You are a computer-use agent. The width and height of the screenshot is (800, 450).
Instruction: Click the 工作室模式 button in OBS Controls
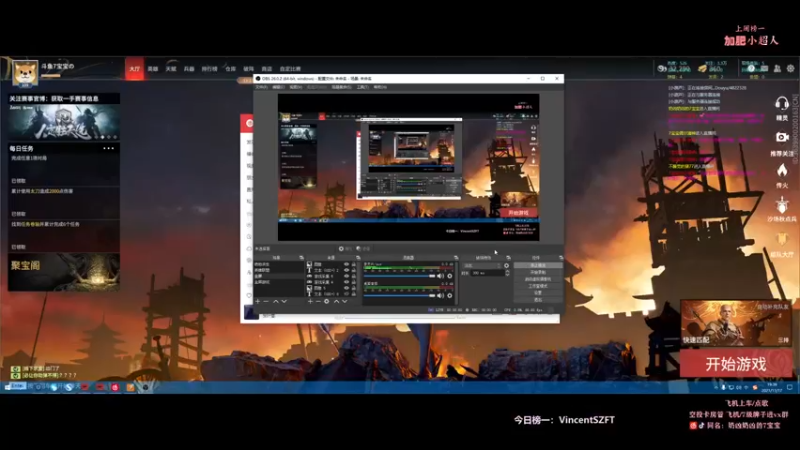point(538,286)
